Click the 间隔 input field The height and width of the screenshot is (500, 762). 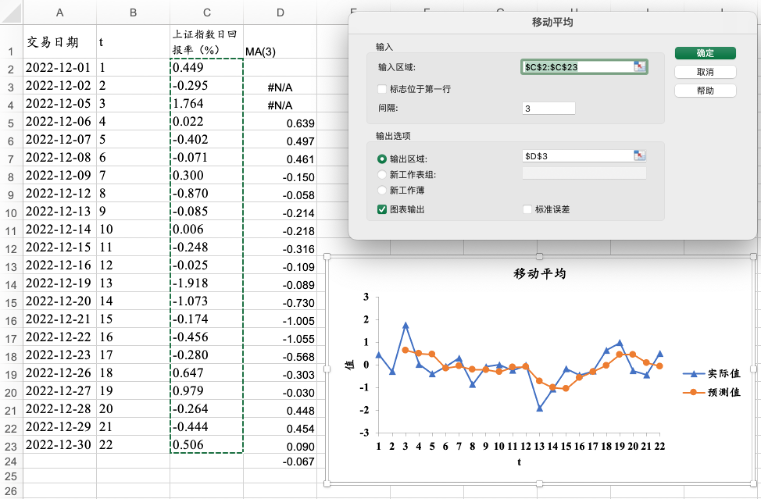point(548,108)
